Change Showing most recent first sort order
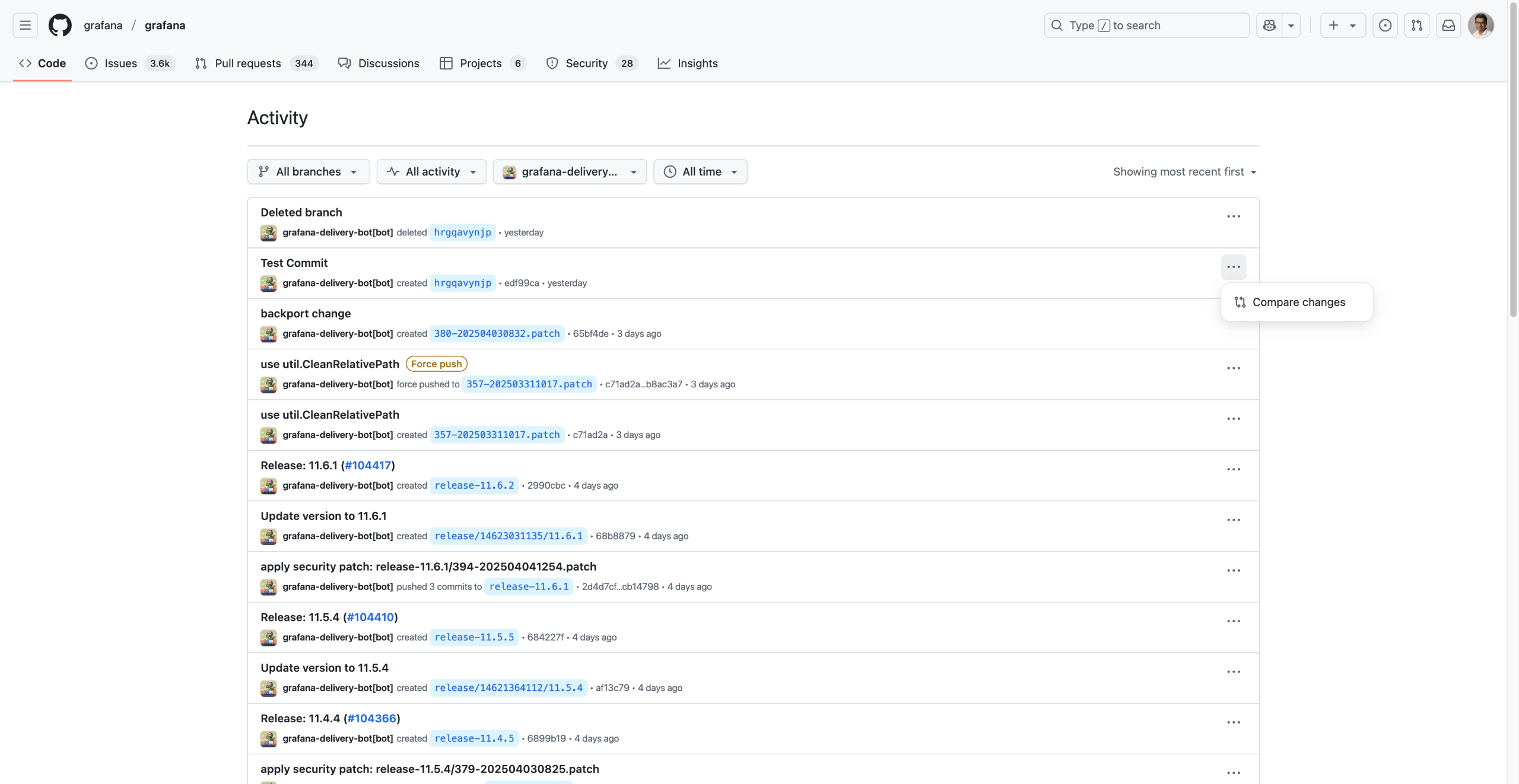The image size is (1519, 784). (x=1185, y=172)
